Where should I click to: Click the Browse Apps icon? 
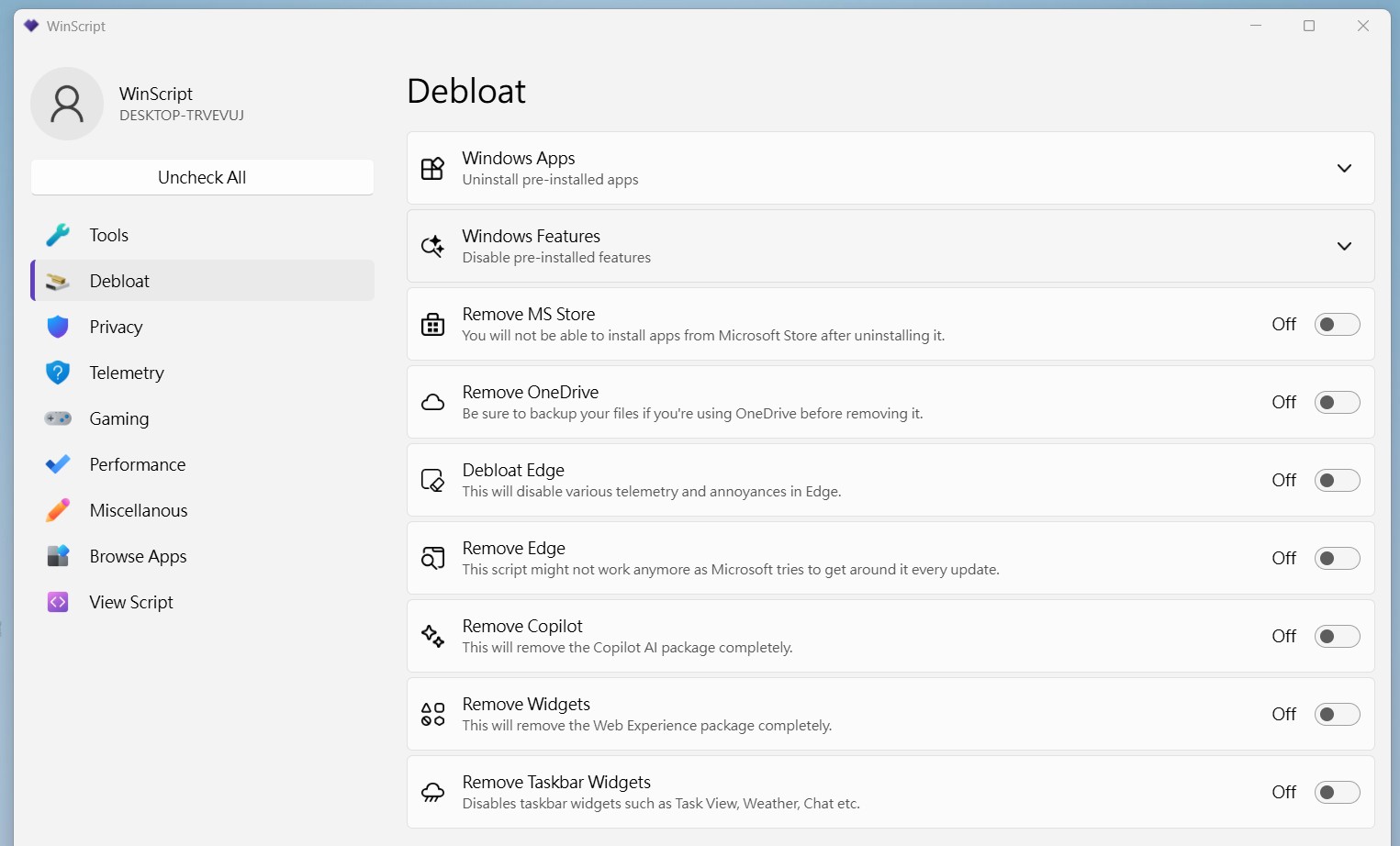tap(58, 556)
